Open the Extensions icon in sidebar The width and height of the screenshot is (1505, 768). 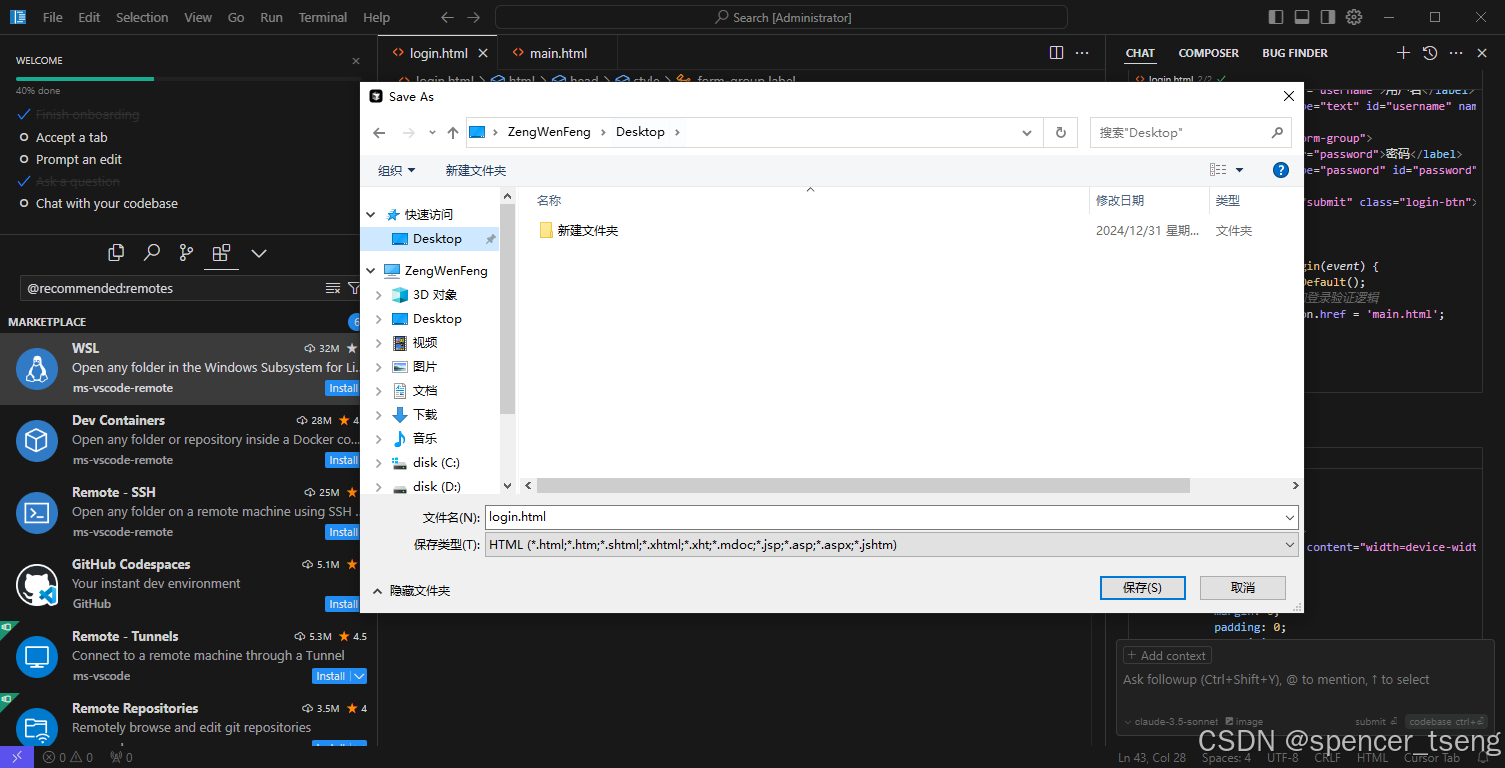pyautogui.click(x=221, y=253)
